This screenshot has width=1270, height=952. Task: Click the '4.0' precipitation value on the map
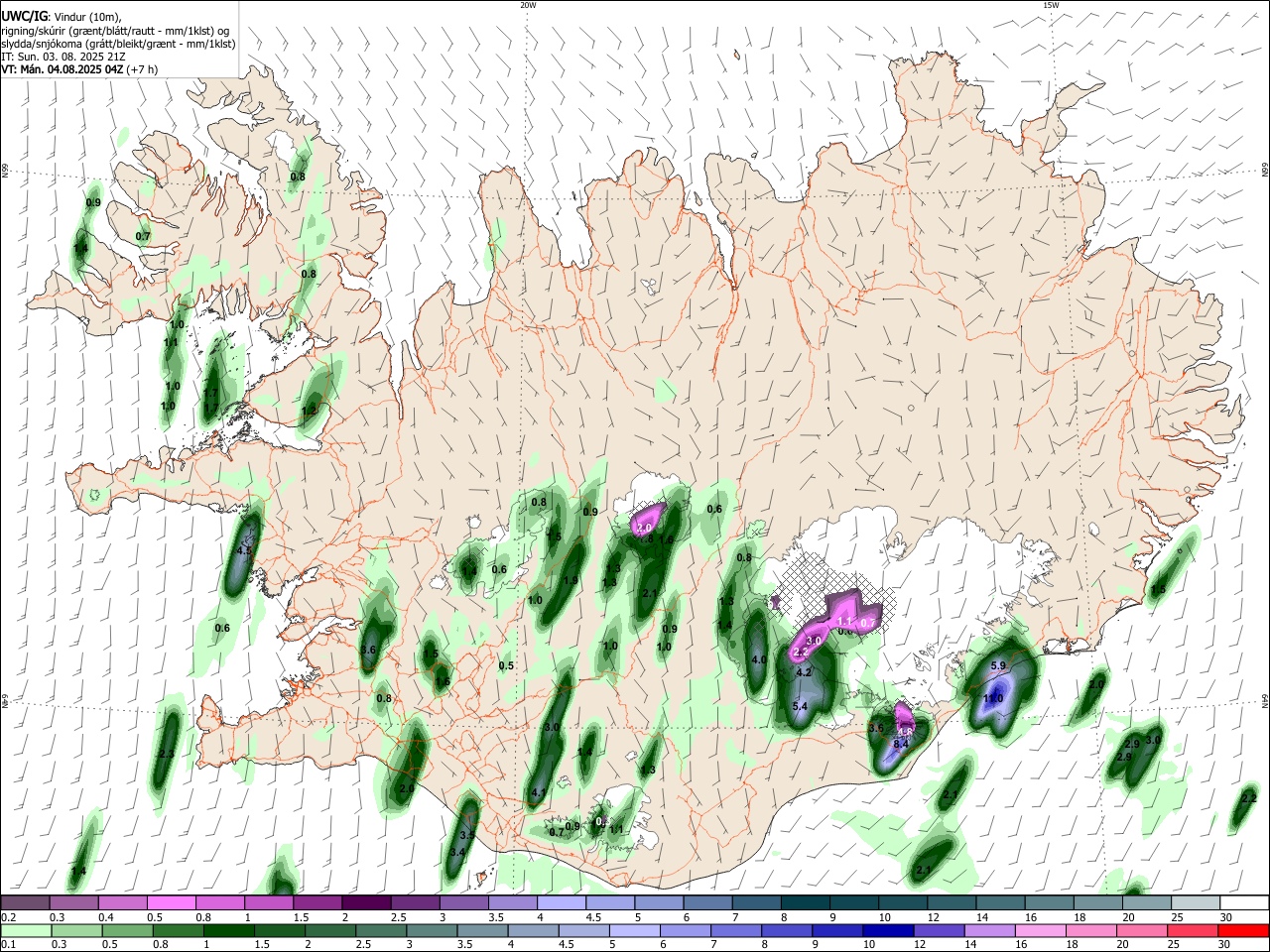tap(760, 659)
